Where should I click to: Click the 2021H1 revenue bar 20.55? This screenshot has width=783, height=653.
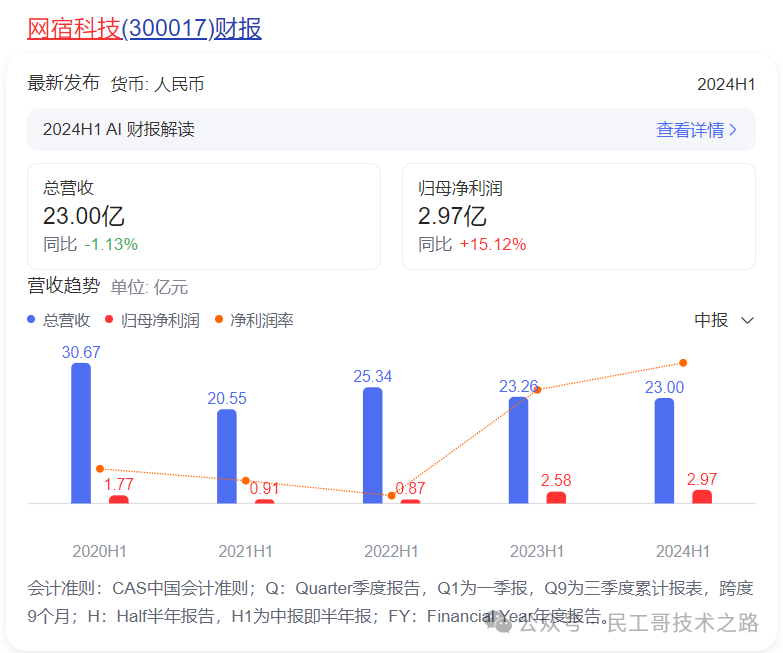227,456
